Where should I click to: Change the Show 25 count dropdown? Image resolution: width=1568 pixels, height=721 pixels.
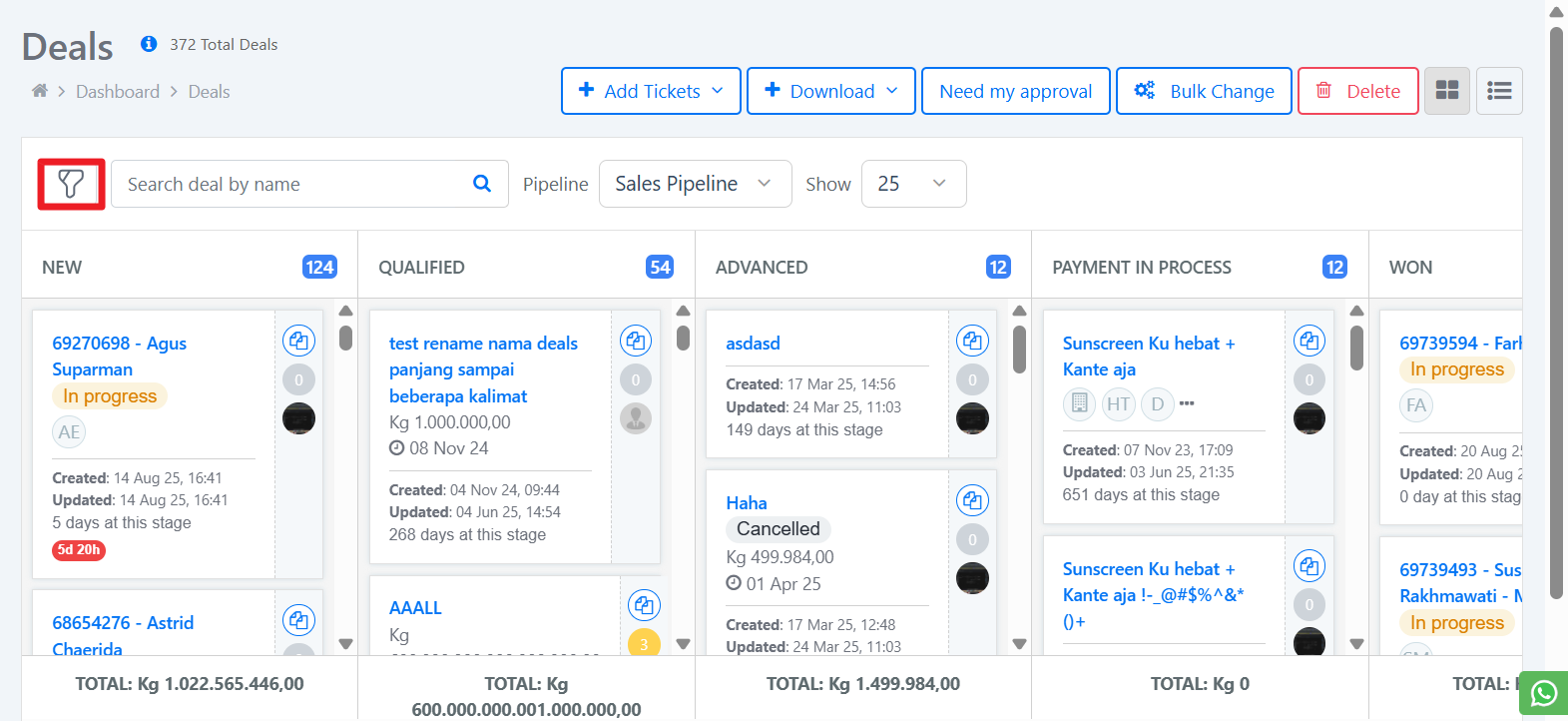(913, 184)
